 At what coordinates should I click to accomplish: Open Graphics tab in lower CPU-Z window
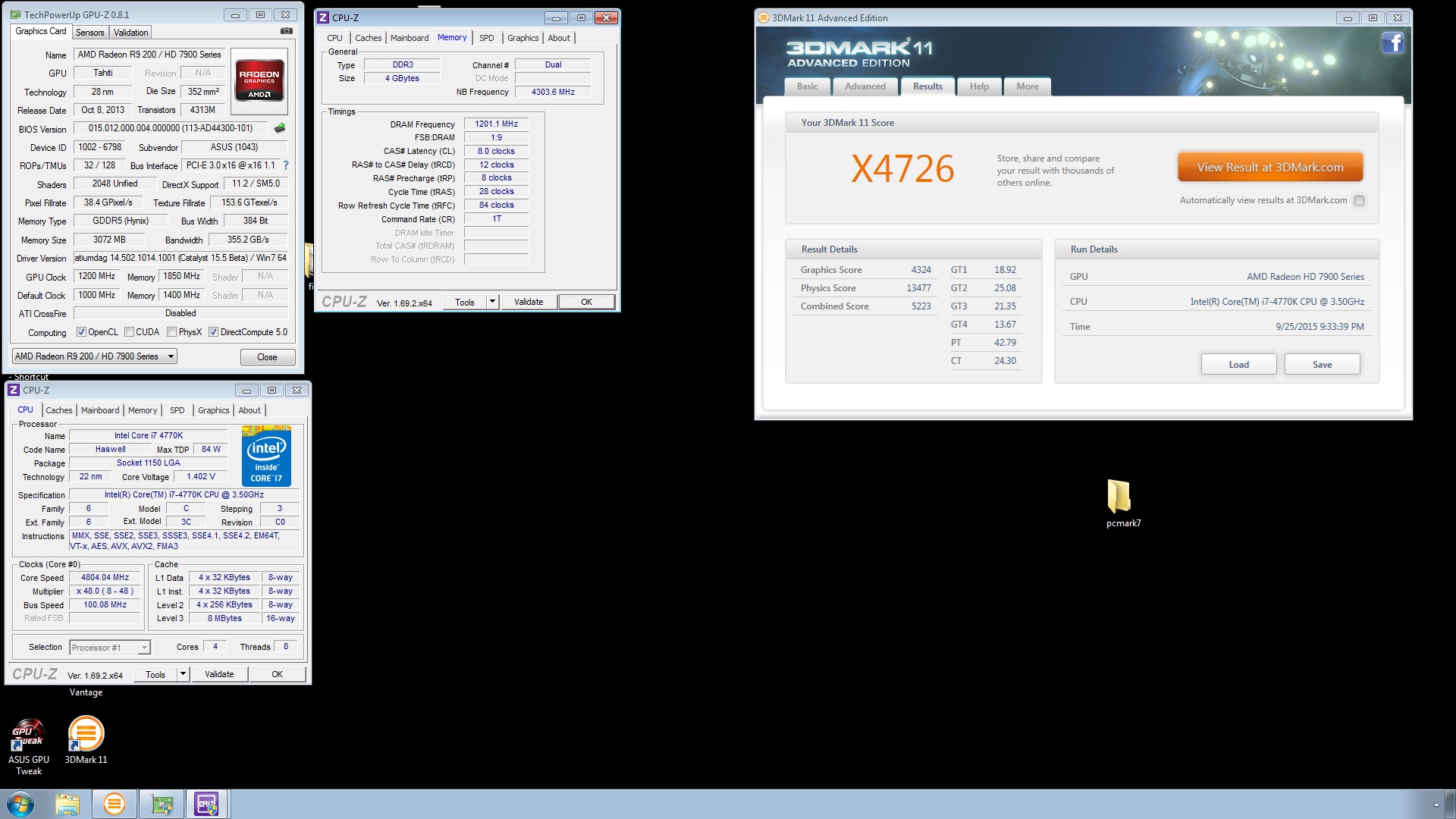tap(214, 410)
